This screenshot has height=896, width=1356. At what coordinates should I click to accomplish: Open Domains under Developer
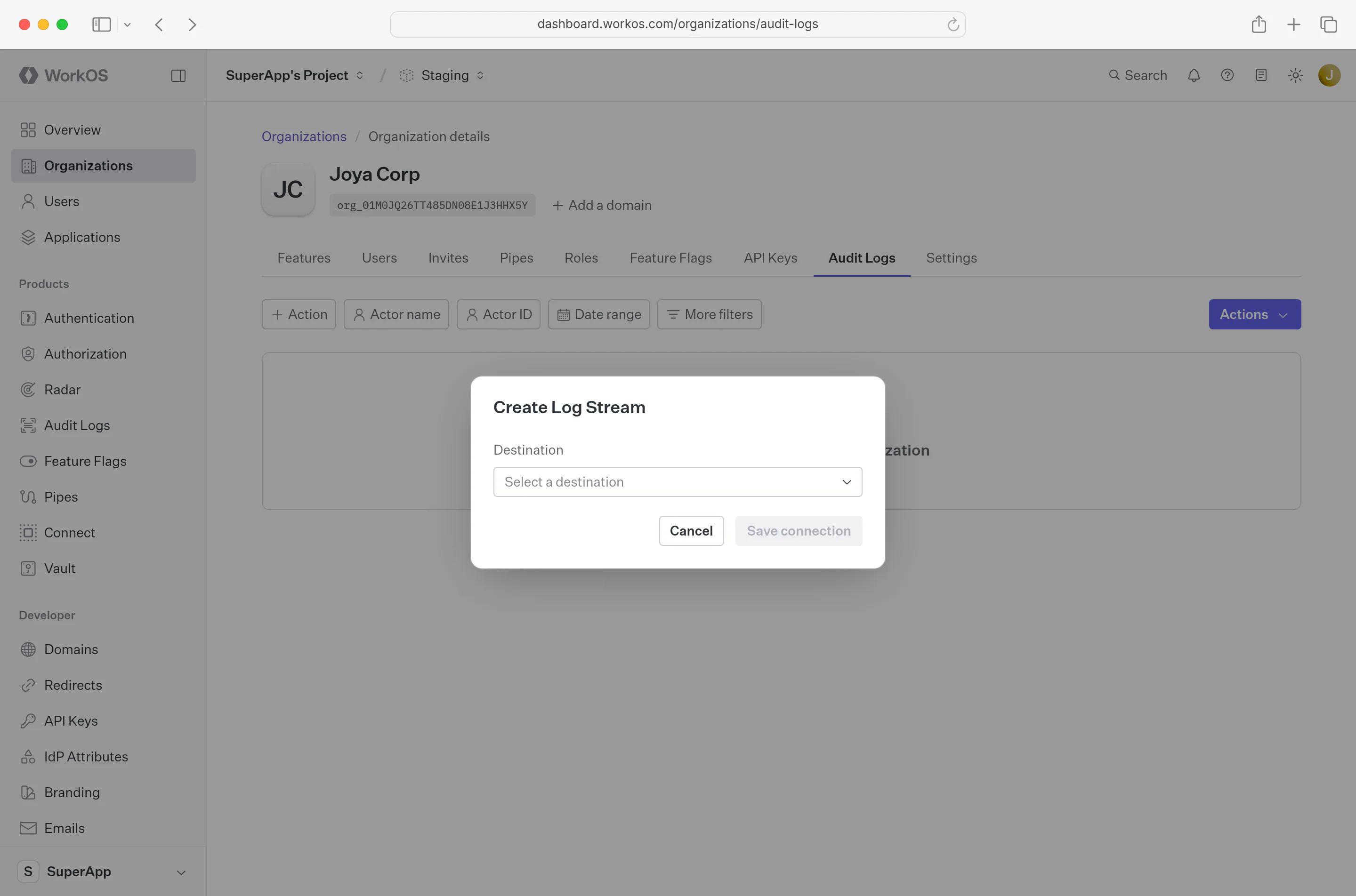click(x=104, y=649)
